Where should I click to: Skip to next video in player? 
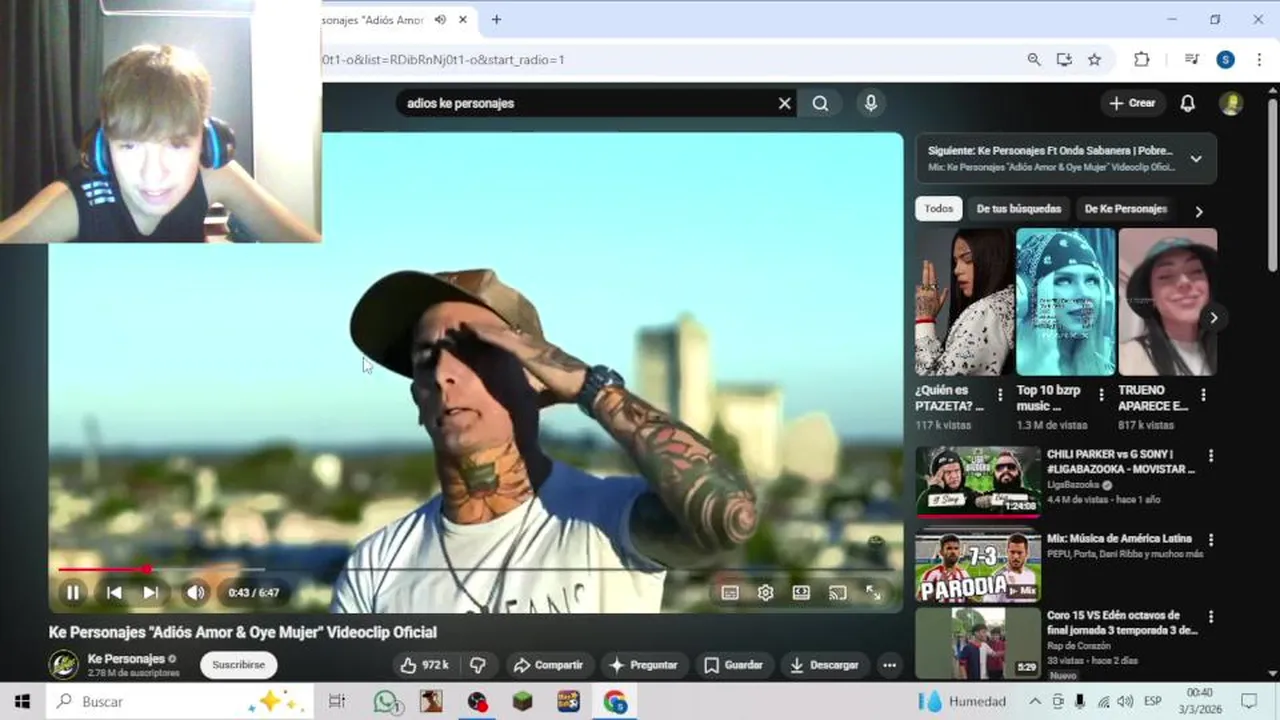pyautogui.click(x=150, y=593)
